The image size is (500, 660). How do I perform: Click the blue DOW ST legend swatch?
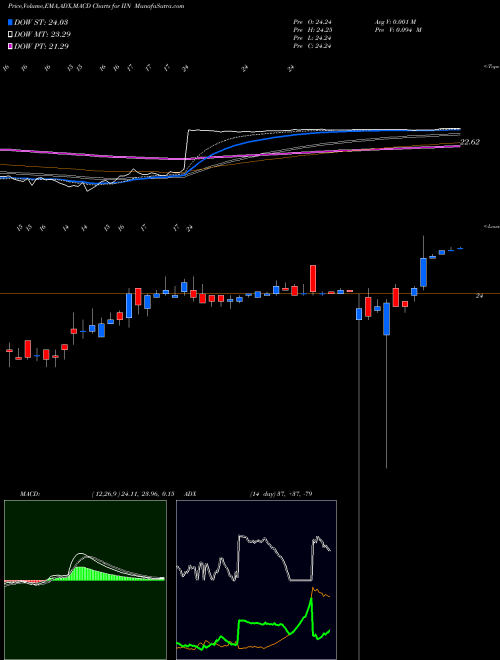(x=10, y=22)
